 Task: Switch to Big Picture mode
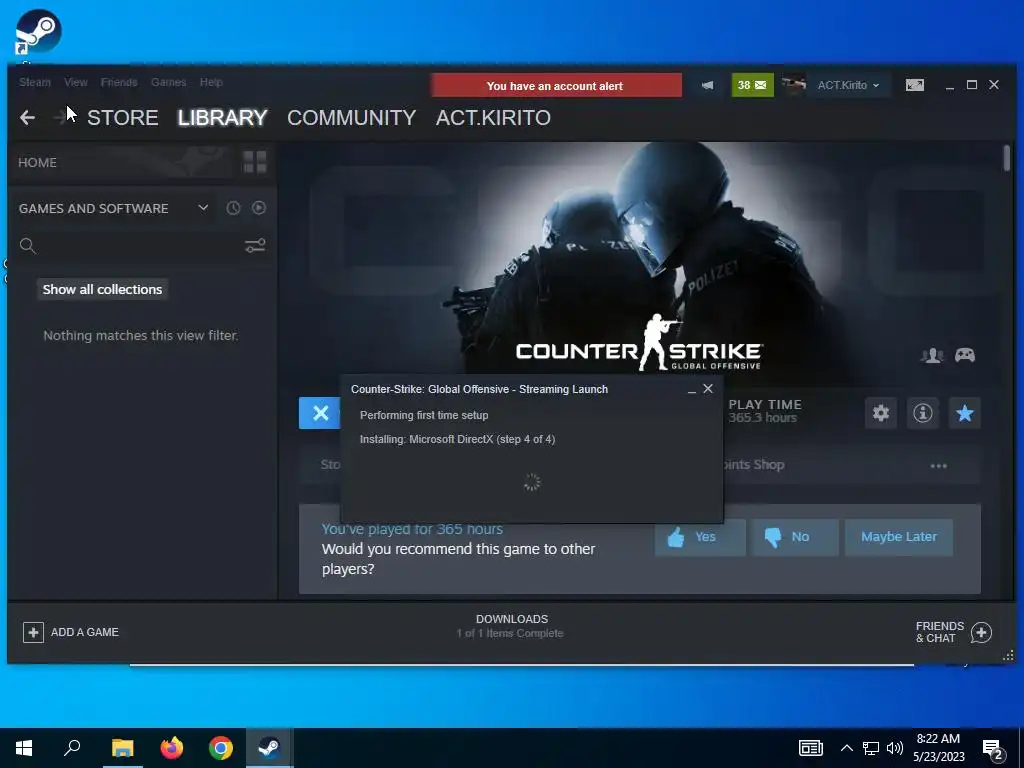pos(914,86)
